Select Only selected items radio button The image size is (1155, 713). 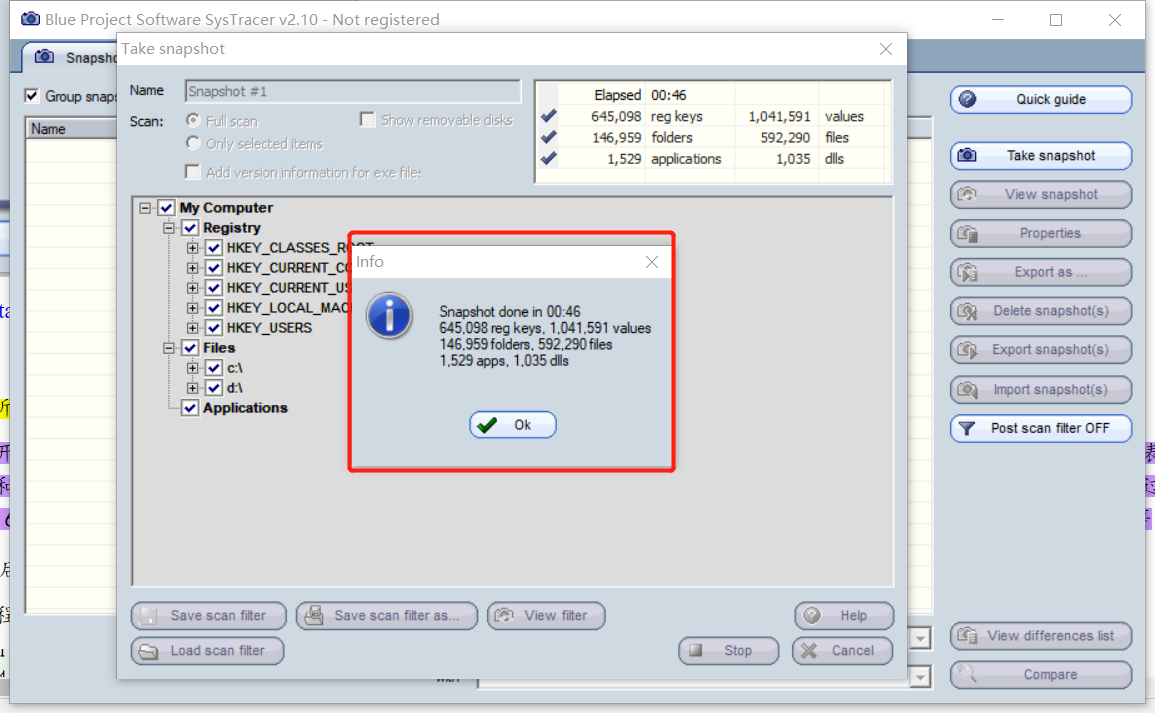tap(193, 143)
